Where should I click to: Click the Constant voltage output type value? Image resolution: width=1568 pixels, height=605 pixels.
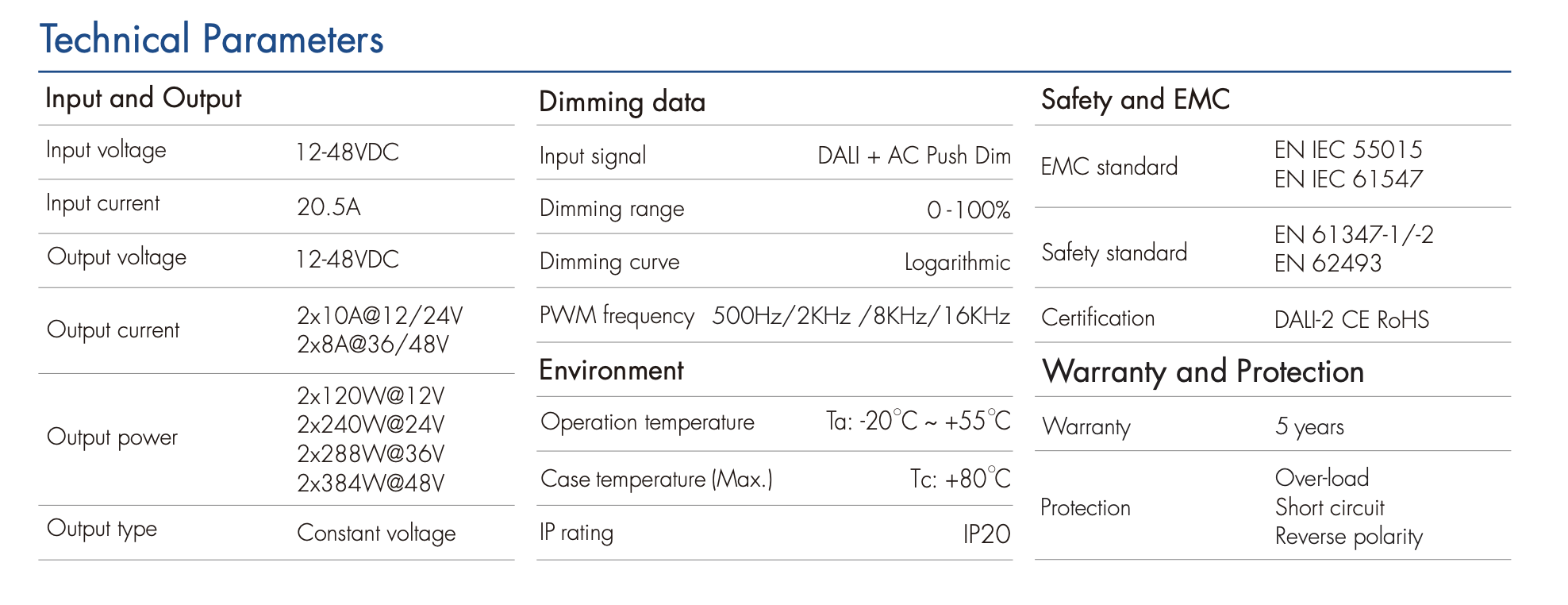point(376,533)
